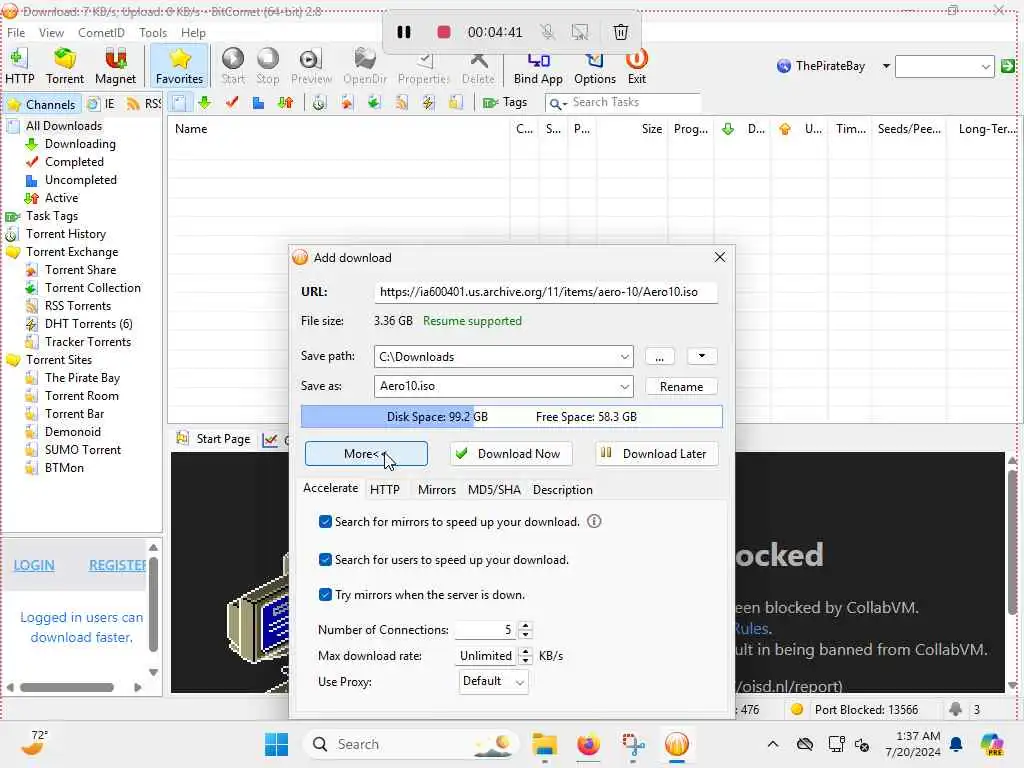Open Firefox from the taskbar
The height and width of the screenshot is (768, 1024).
click(588, 744)
